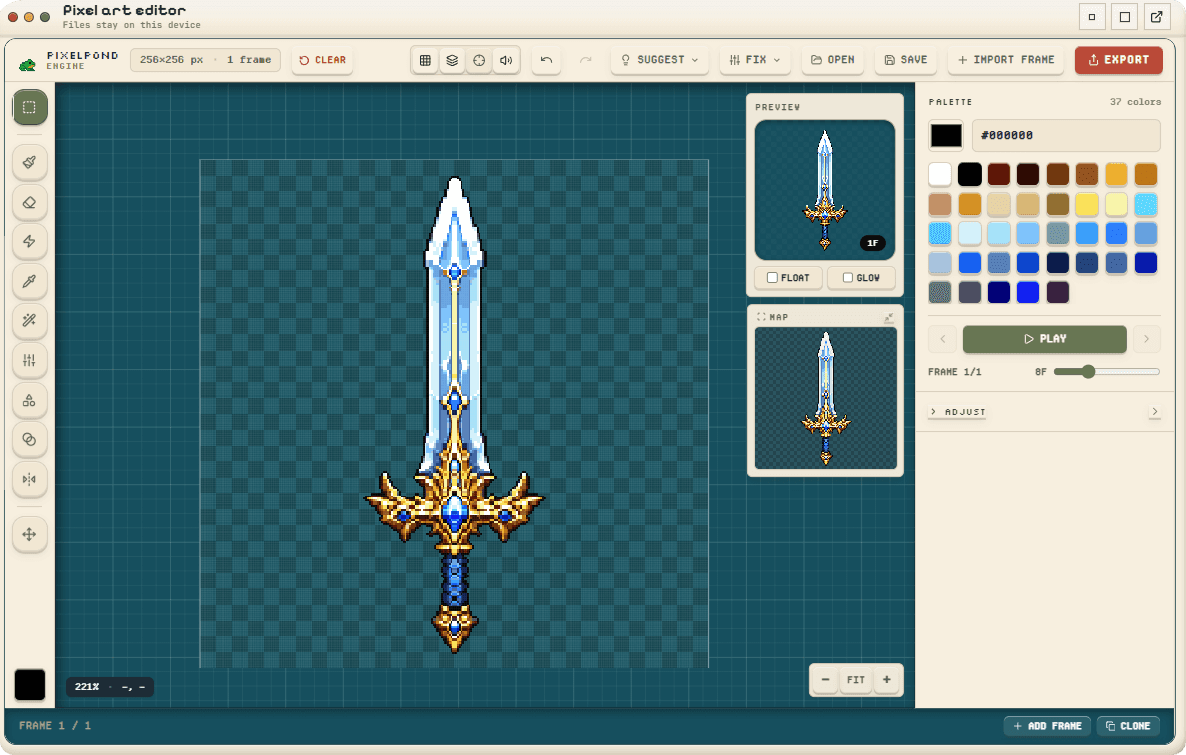Play the animation with PLAY button
The width and height of the screenshot is (1186, 755).
click(x=1045, y=339)
